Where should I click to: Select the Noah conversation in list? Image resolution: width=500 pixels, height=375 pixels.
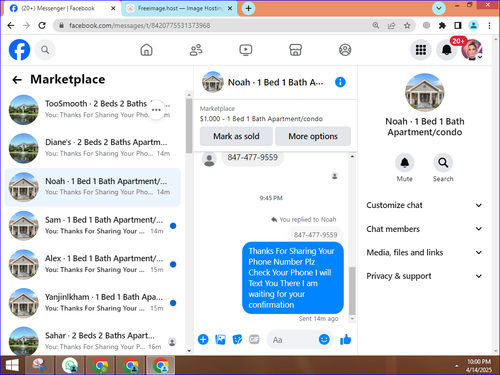pos(93,187)
